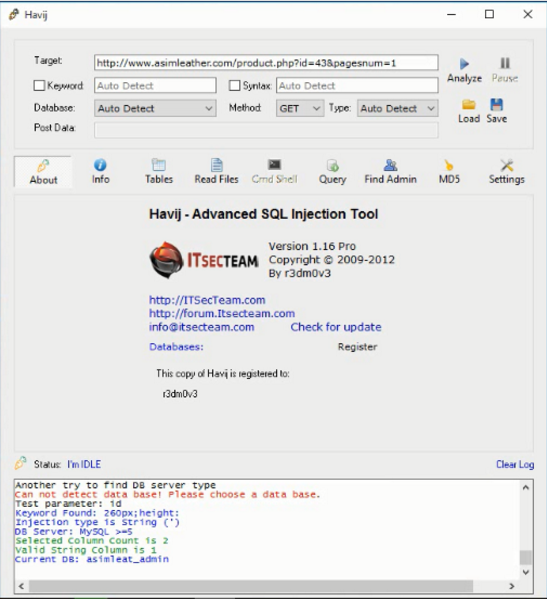
Task: Click the log vertical scrollbar thumb
Action: [x=526, y=557]
